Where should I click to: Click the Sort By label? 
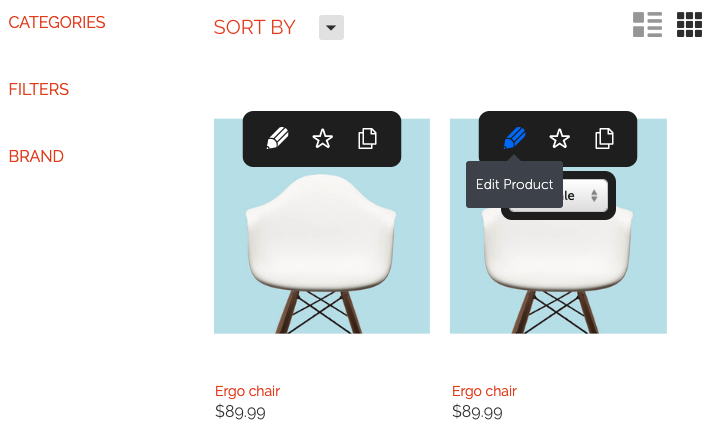(x=255, y=27)
